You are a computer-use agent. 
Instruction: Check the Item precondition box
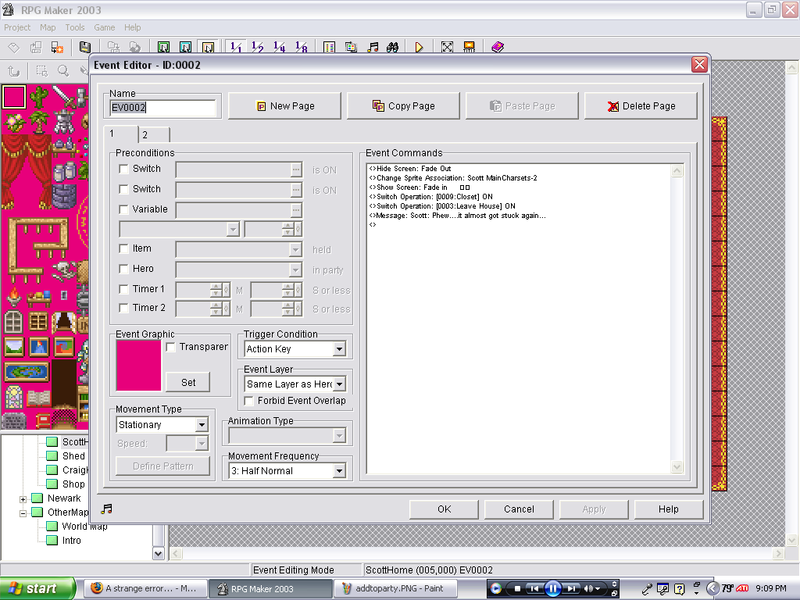(123, 248)
